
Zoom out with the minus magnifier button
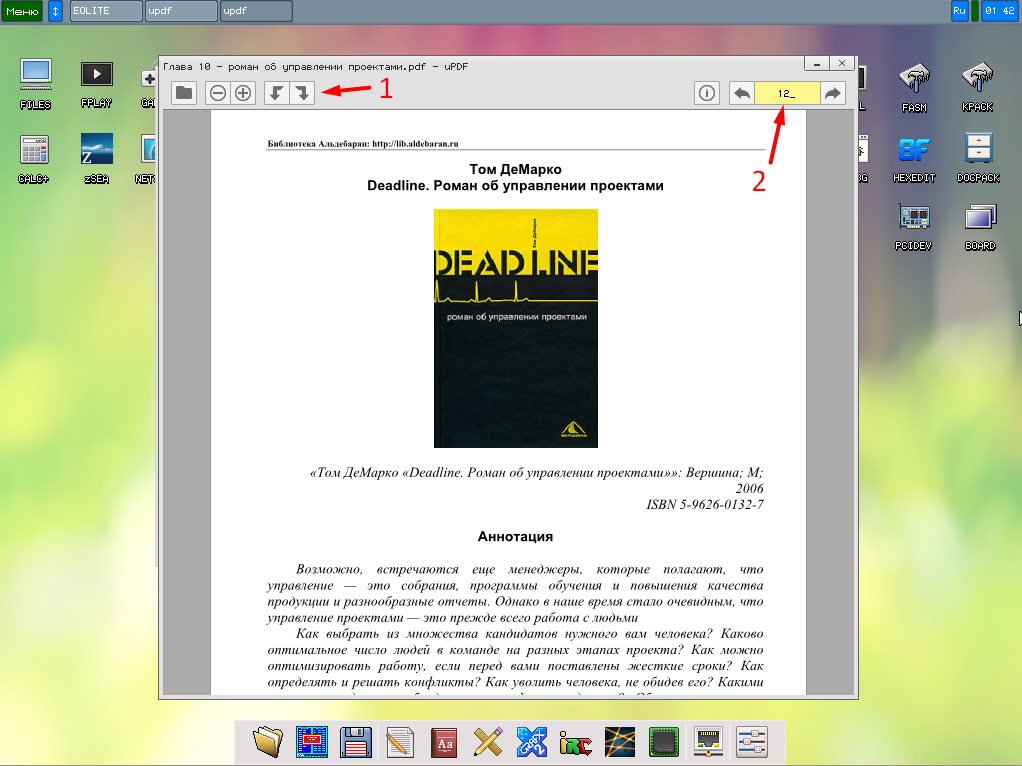click(218, 93)
